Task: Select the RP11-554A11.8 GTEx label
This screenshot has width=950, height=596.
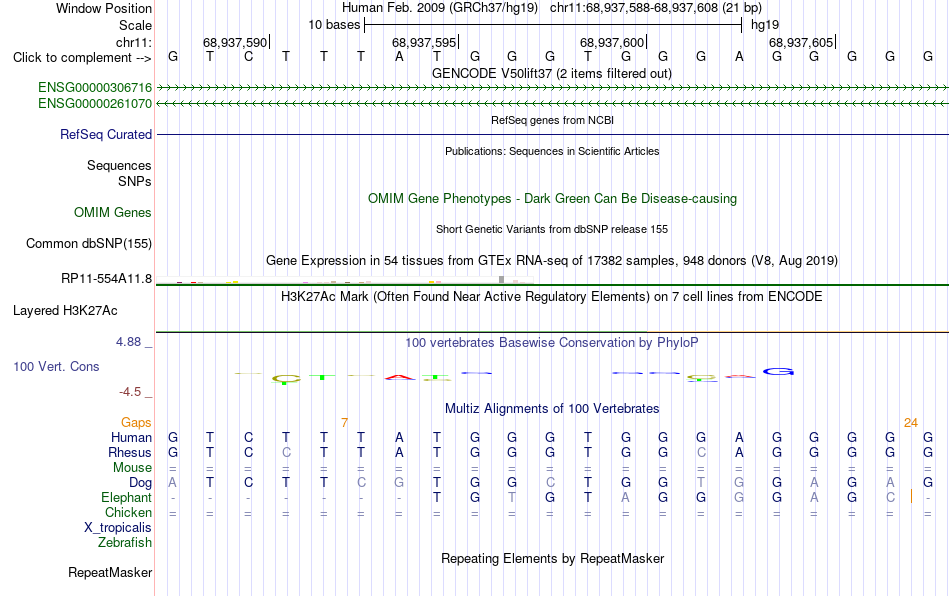Action: point(106,279)
